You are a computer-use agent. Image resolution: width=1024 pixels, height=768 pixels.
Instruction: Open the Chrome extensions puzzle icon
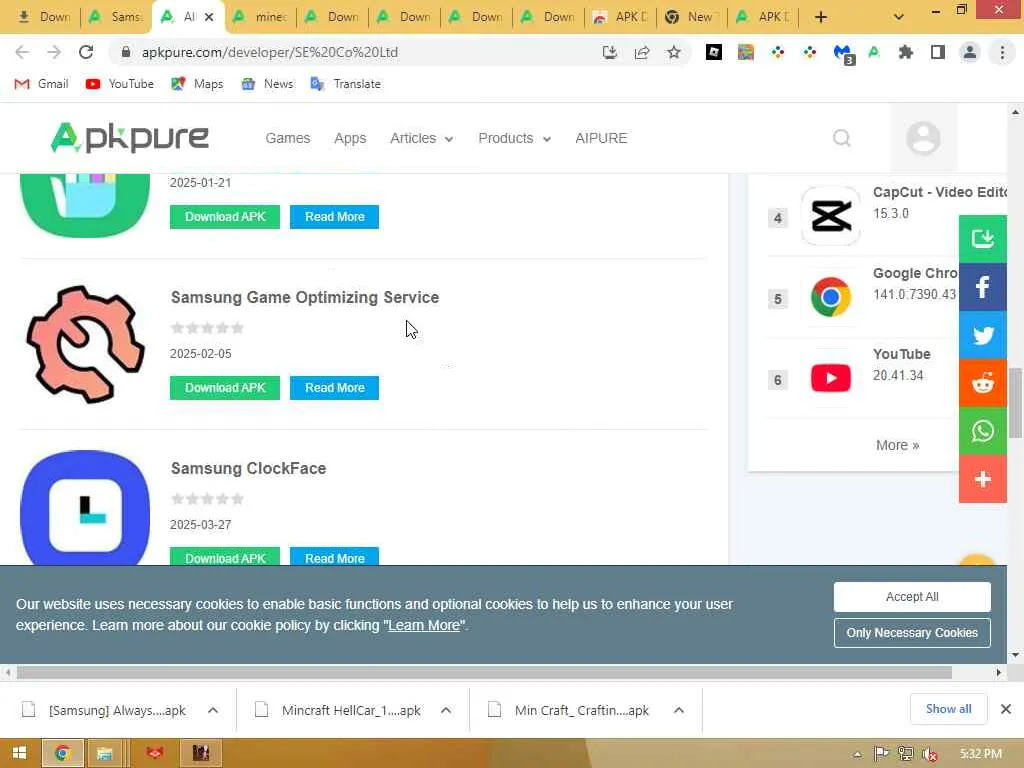click(905, 52)
